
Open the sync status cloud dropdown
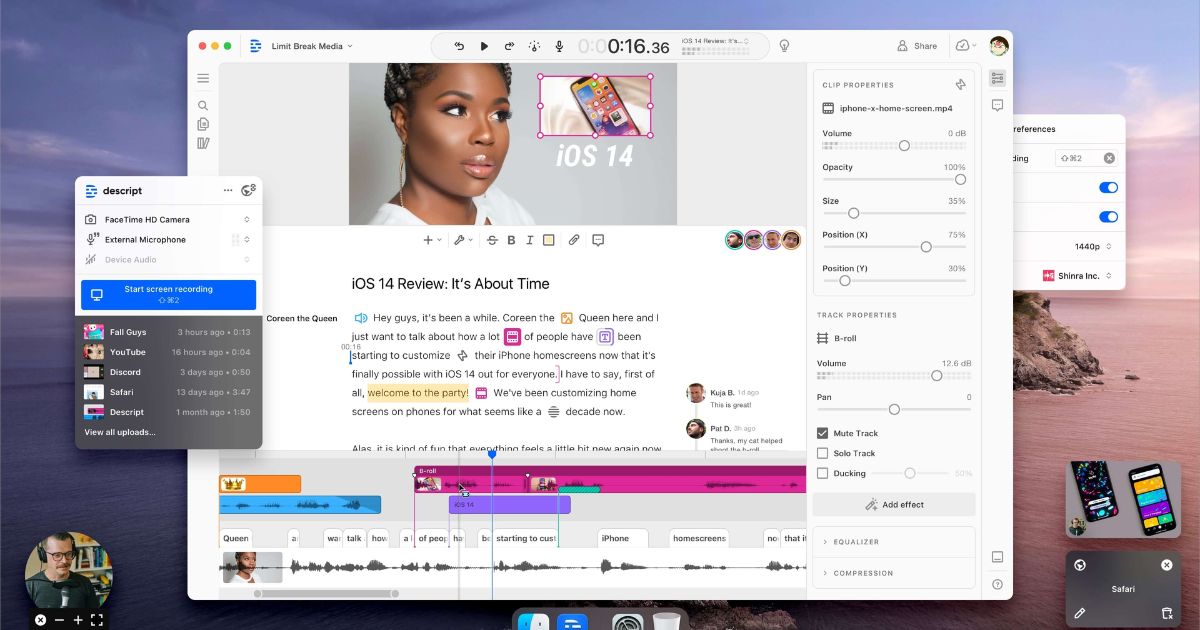tap(966, 46)
